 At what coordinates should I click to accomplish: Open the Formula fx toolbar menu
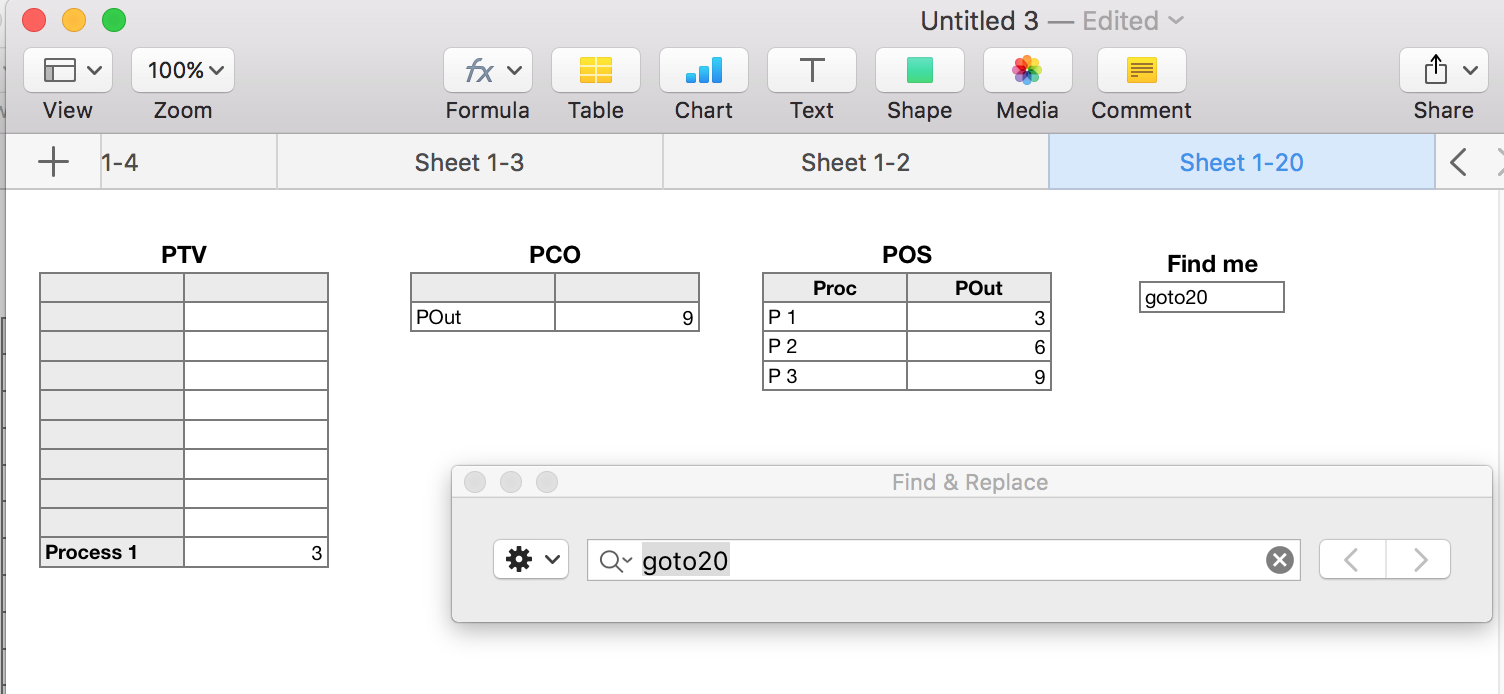487,71
